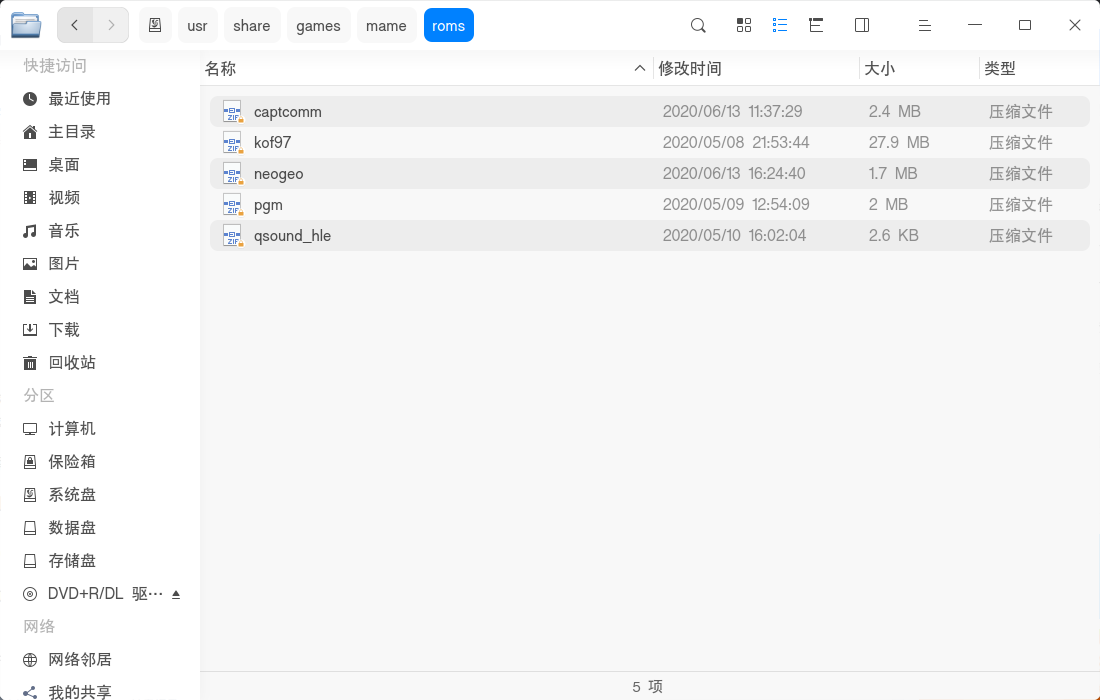
Task: Navigate to usr breadcrumb
Action: 197,25
